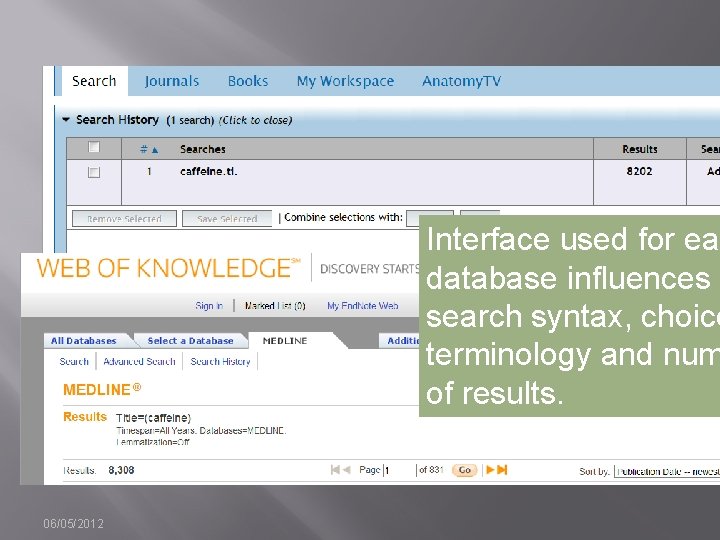Go to the first results page icon

click(335, 470)
